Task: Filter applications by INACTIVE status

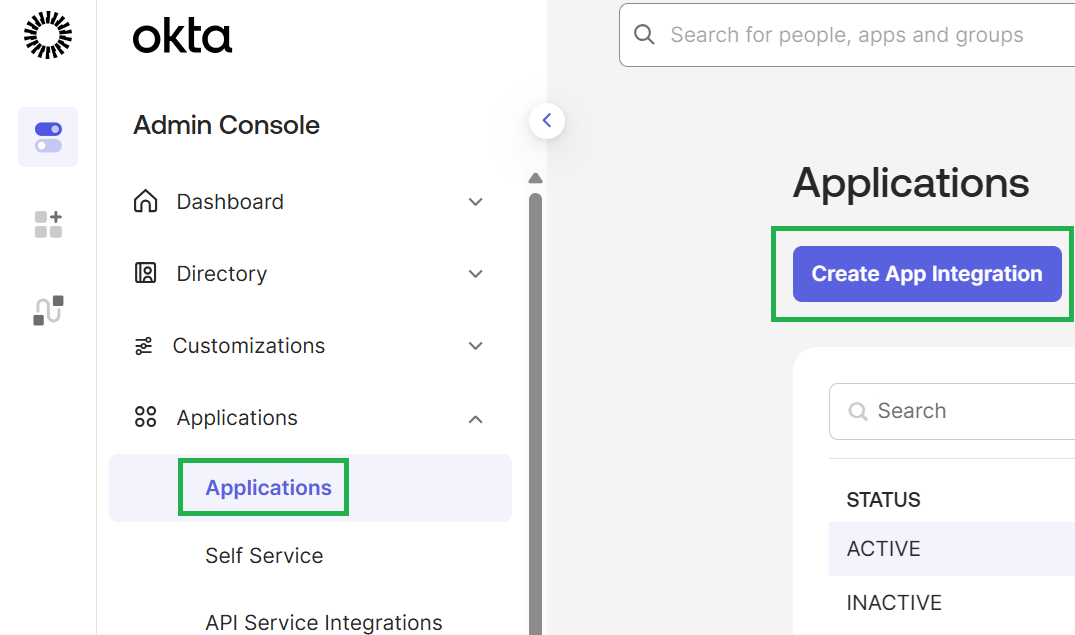Action: click(894, 602)
